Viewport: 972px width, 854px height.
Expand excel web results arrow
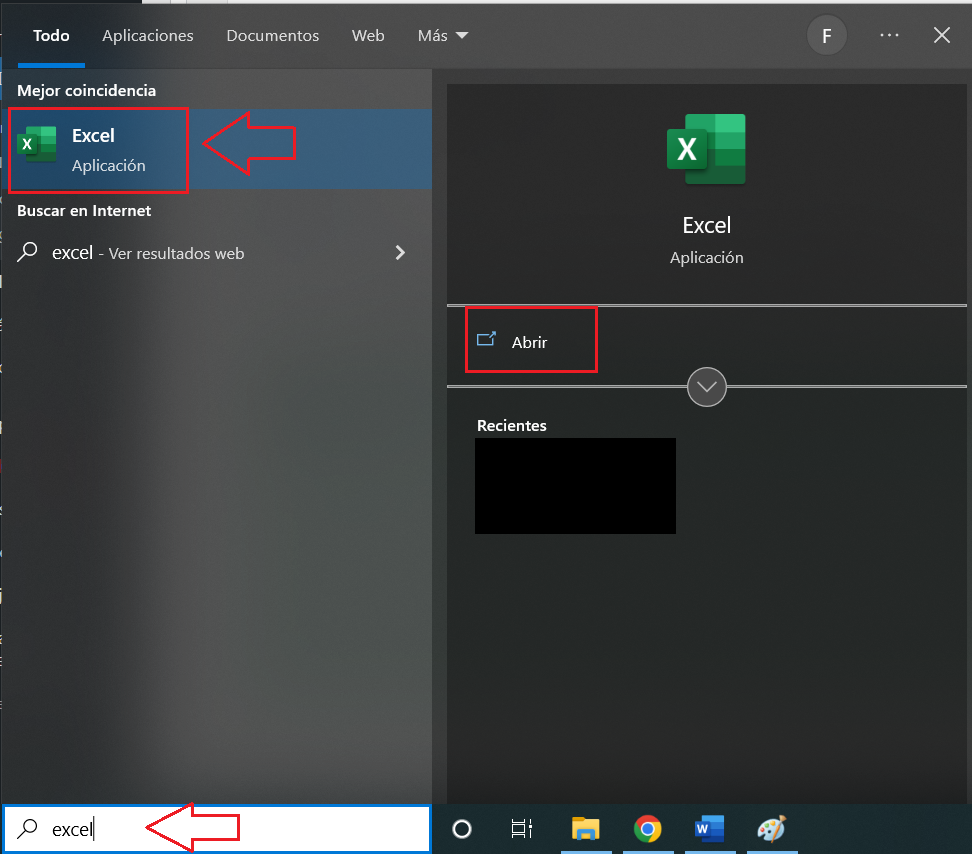(400, 253)
